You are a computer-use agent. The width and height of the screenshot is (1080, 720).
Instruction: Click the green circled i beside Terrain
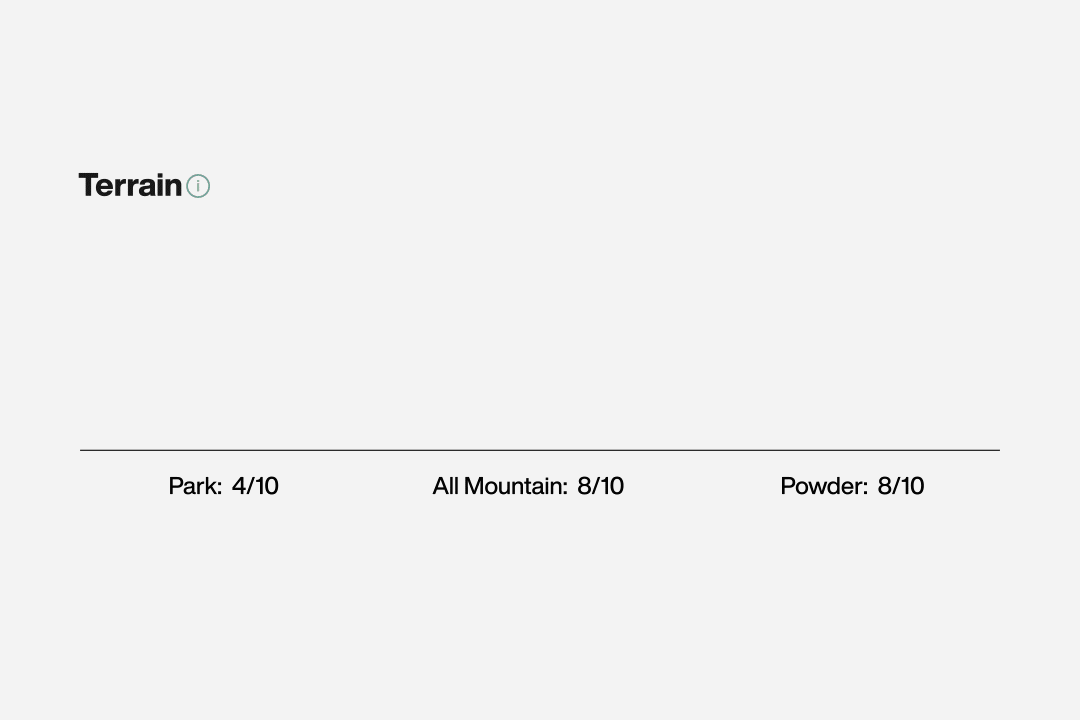[198, 186]
